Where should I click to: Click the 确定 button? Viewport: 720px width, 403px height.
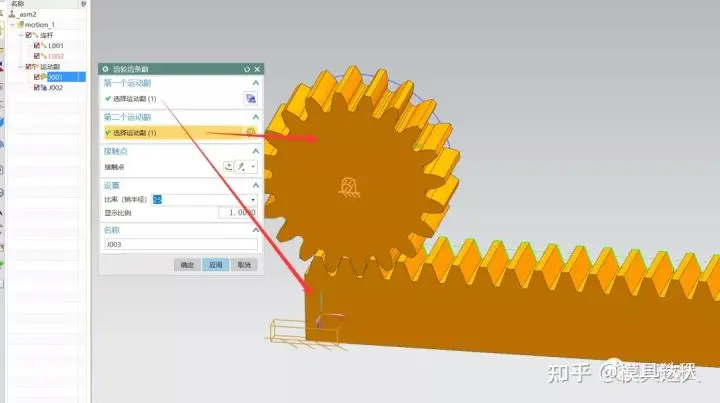[187, 265]
